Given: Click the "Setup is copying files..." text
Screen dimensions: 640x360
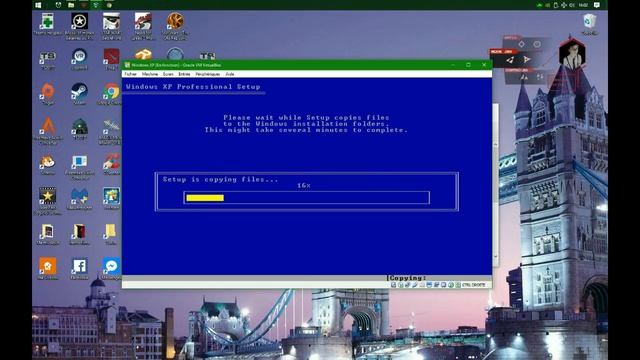Looking at the screenshot, I should (x=220, y=179).
